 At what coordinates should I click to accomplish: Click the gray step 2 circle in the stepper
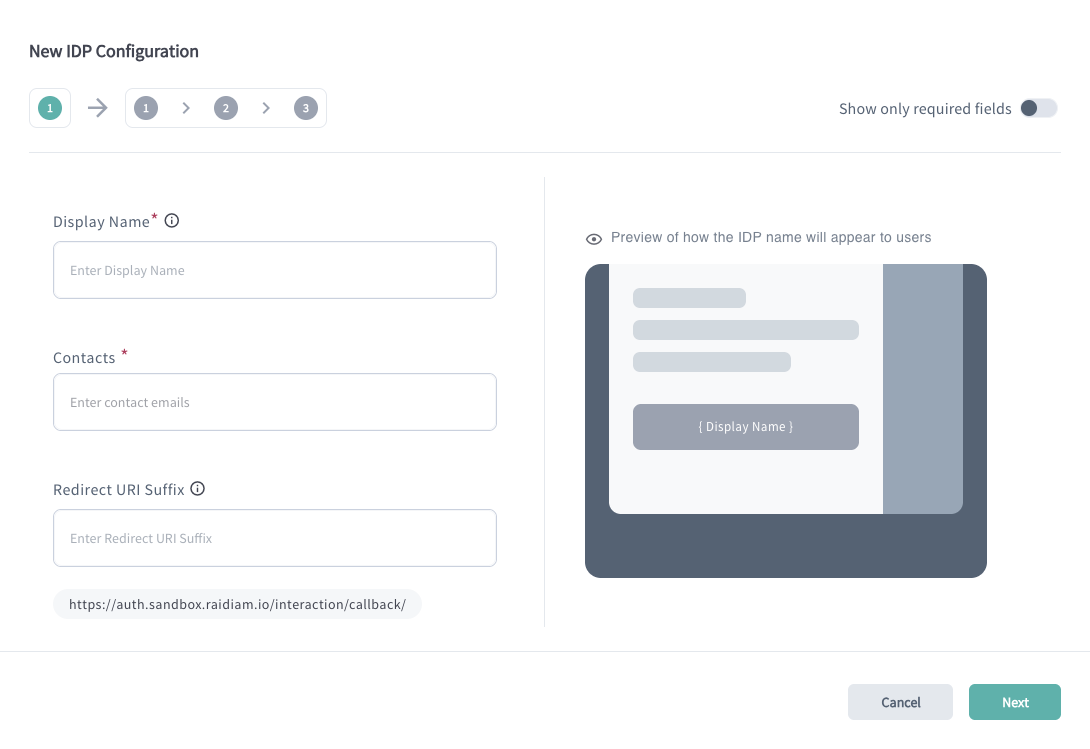(x=226, y=107)
